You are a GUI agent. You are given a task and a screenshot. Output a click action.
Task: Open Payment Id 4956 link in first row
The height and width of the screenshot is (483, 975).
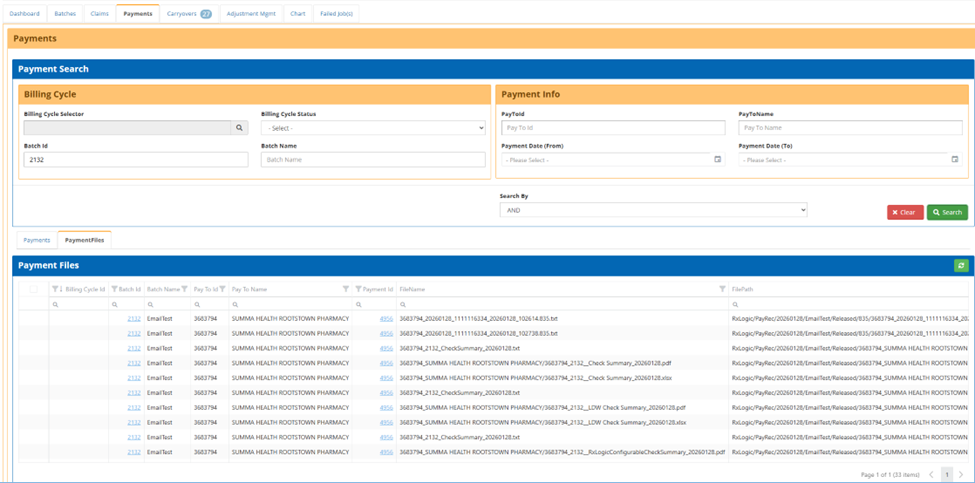(x=386, y=318)
